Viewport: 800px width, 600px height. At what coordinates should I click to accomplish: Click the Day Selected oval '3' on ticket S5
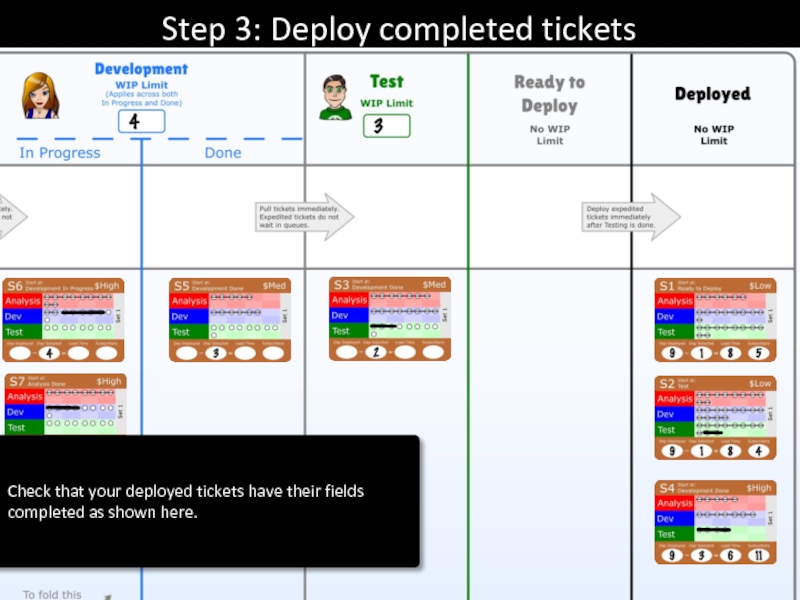(x=216, y=353)
